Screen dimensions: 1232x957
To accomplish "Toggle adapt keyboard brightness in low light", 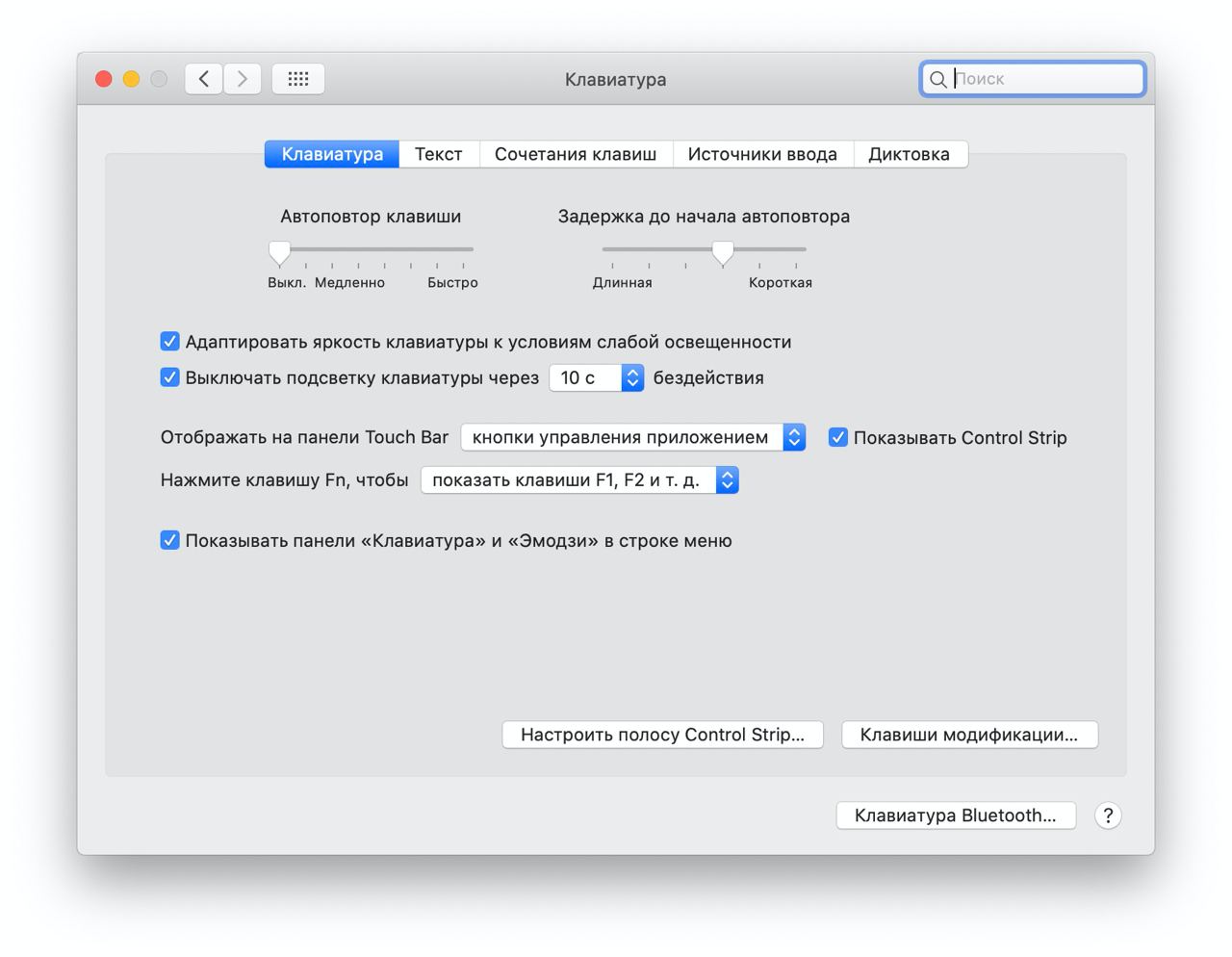I will (x=169, y=341).
